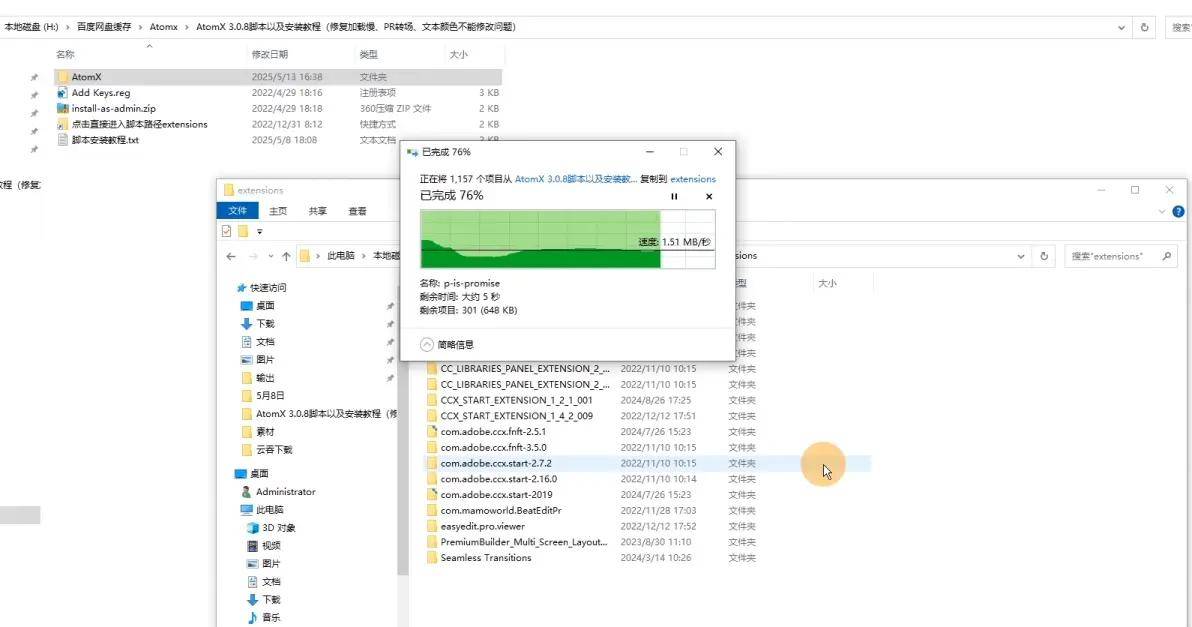Click the properties checkmark icon in quick access toolbar
Viewport: 1192px width, 627px height.
tap(227, 231)
